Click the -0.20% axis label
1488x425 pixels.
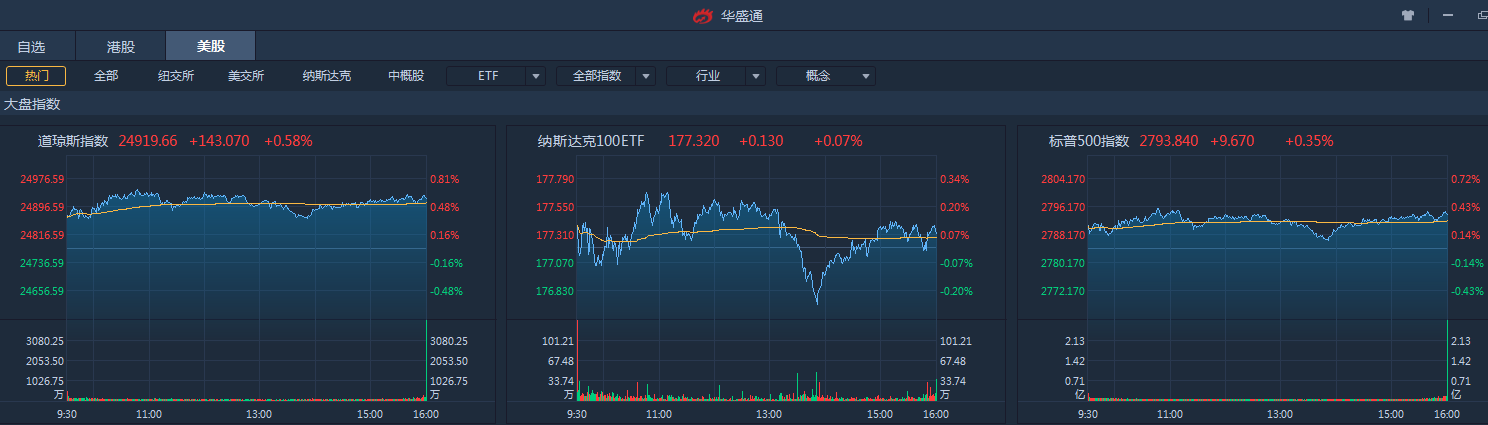click(955, 292)
